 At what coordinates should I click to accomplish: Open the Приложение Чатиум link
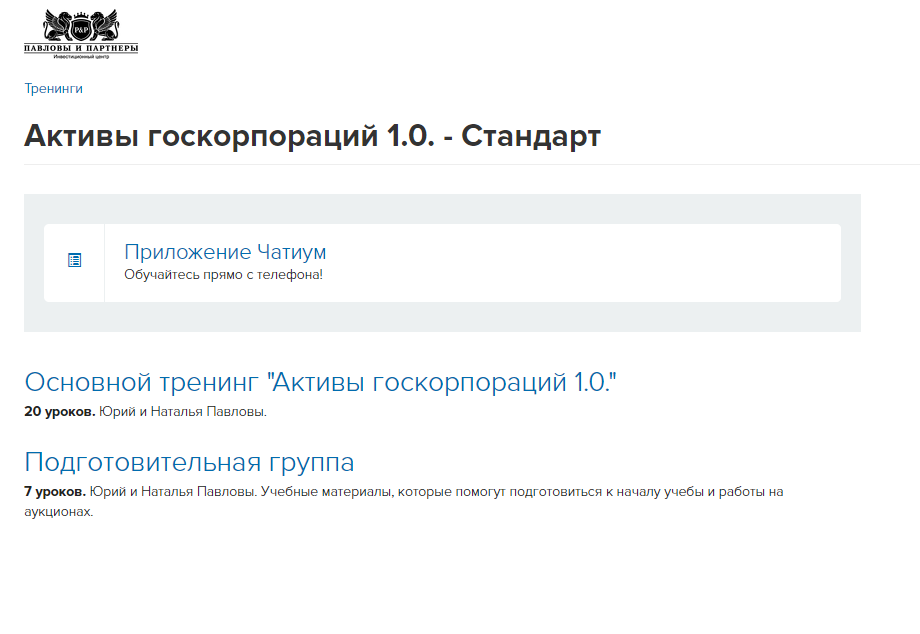228,251
